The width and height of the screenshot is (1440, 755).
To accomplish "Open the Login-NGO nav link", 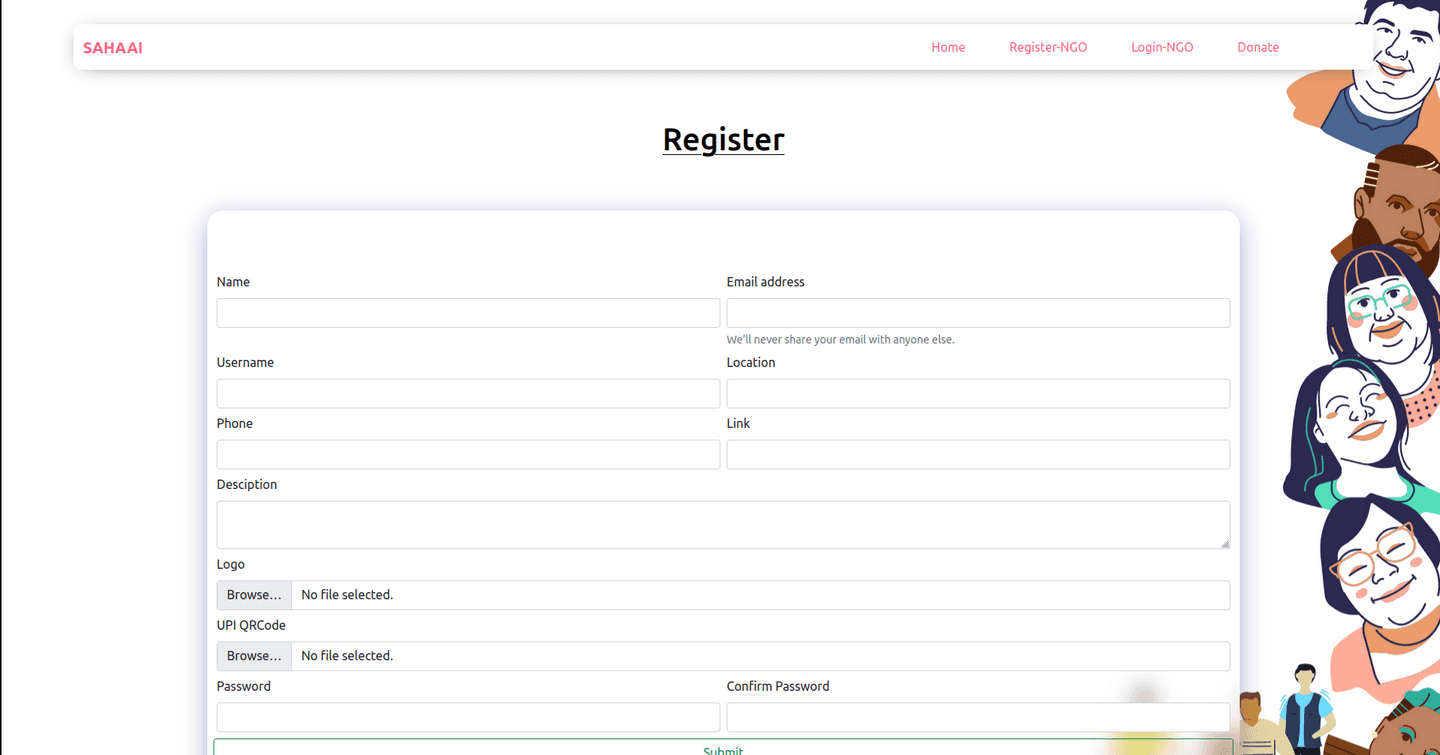I will tap(1162, 47).
